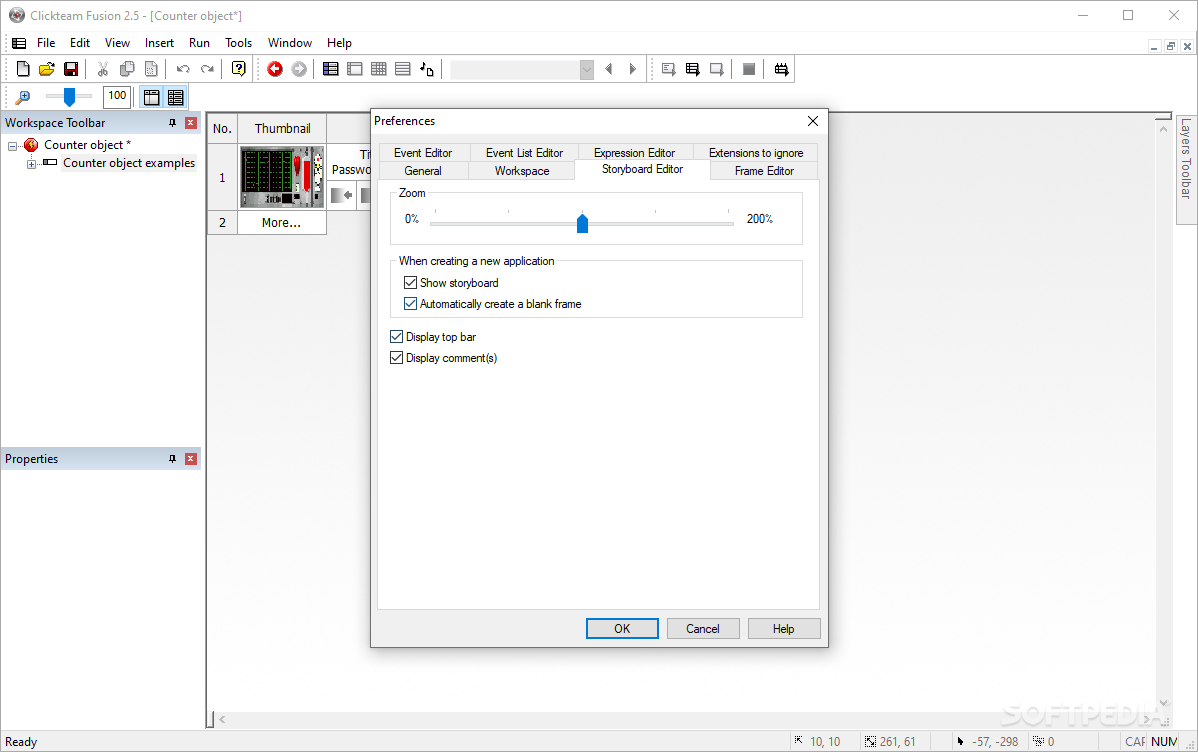This screenshot has width=1198, height=752.
Task: Collapse the Counter object tree node
Action: pyautogui.click(x=12, y=145)
